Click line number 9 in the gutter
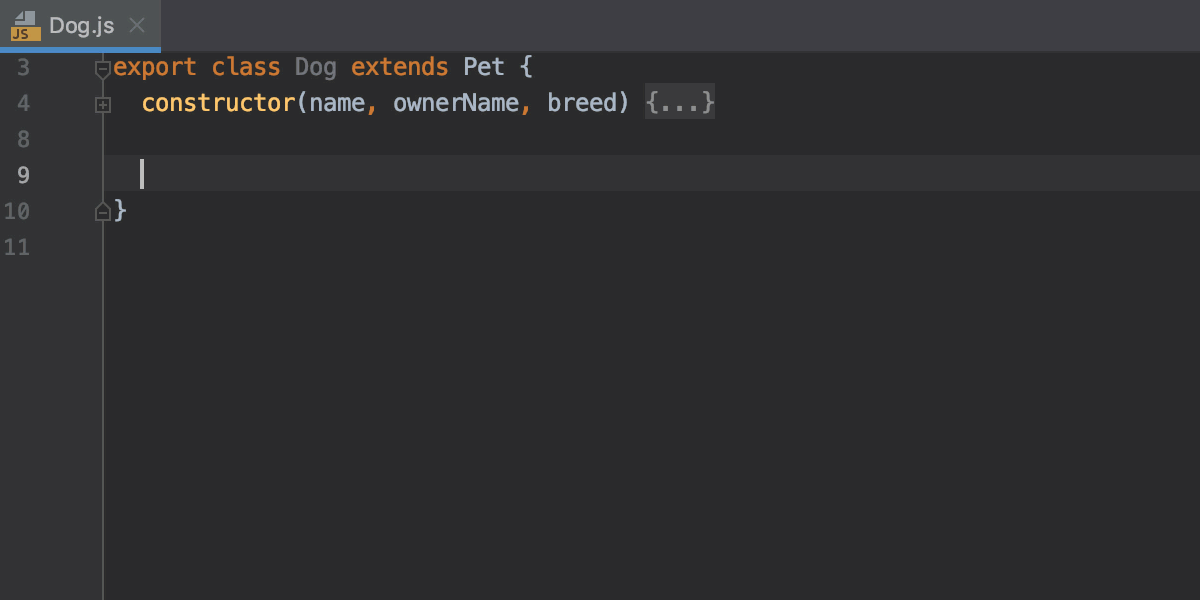 22,175
